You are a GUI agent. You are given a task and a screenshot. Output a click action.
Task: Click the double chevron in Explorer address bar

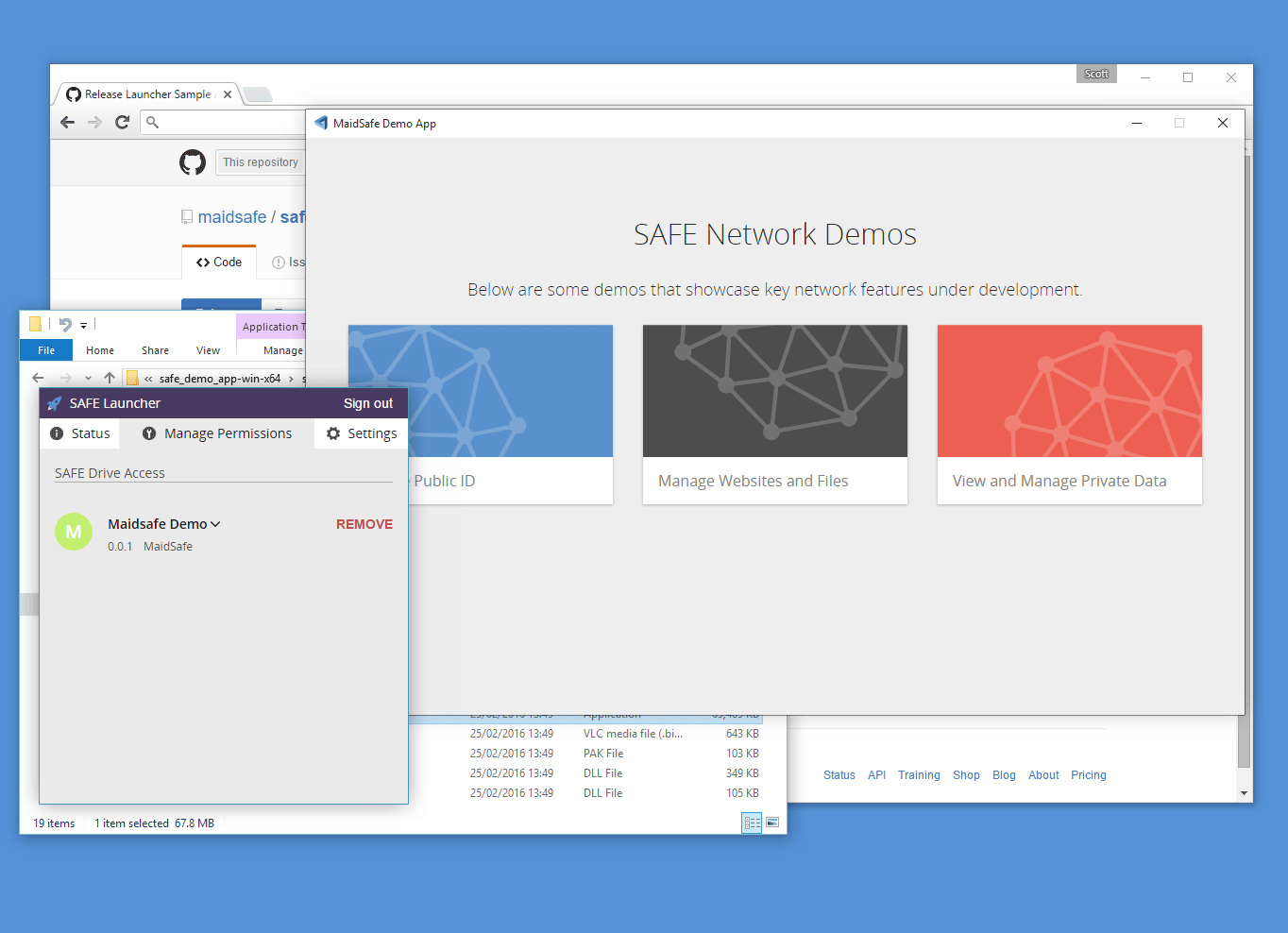(x=148, y=379)
